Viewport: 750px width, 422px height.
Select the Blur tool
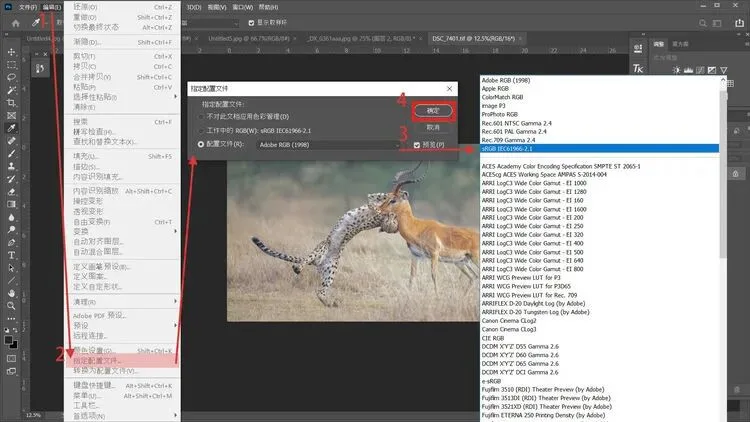click(11, 217)
